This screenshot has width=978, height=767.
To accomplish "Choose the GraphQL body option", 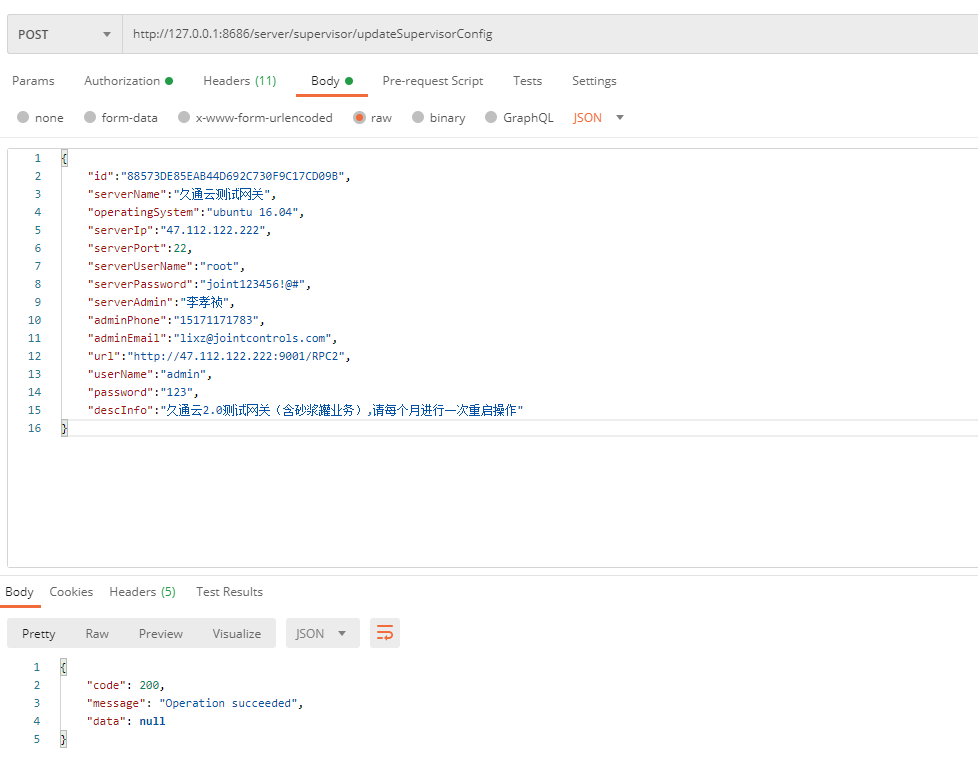I will [x=491, y=118].
